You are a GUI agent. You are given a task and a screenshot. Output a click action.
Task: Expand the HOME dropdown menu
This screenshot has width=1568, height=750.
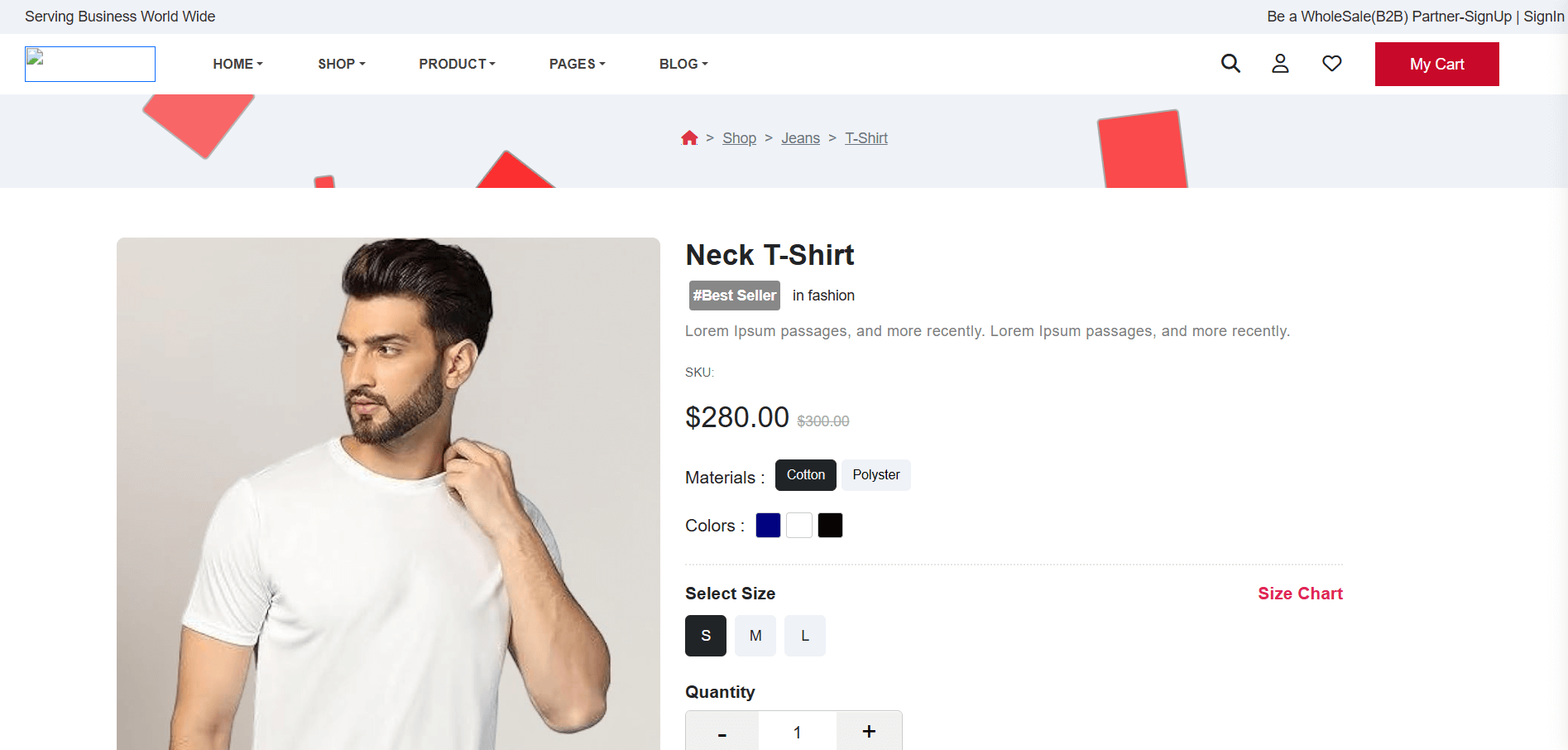point(237,64)
